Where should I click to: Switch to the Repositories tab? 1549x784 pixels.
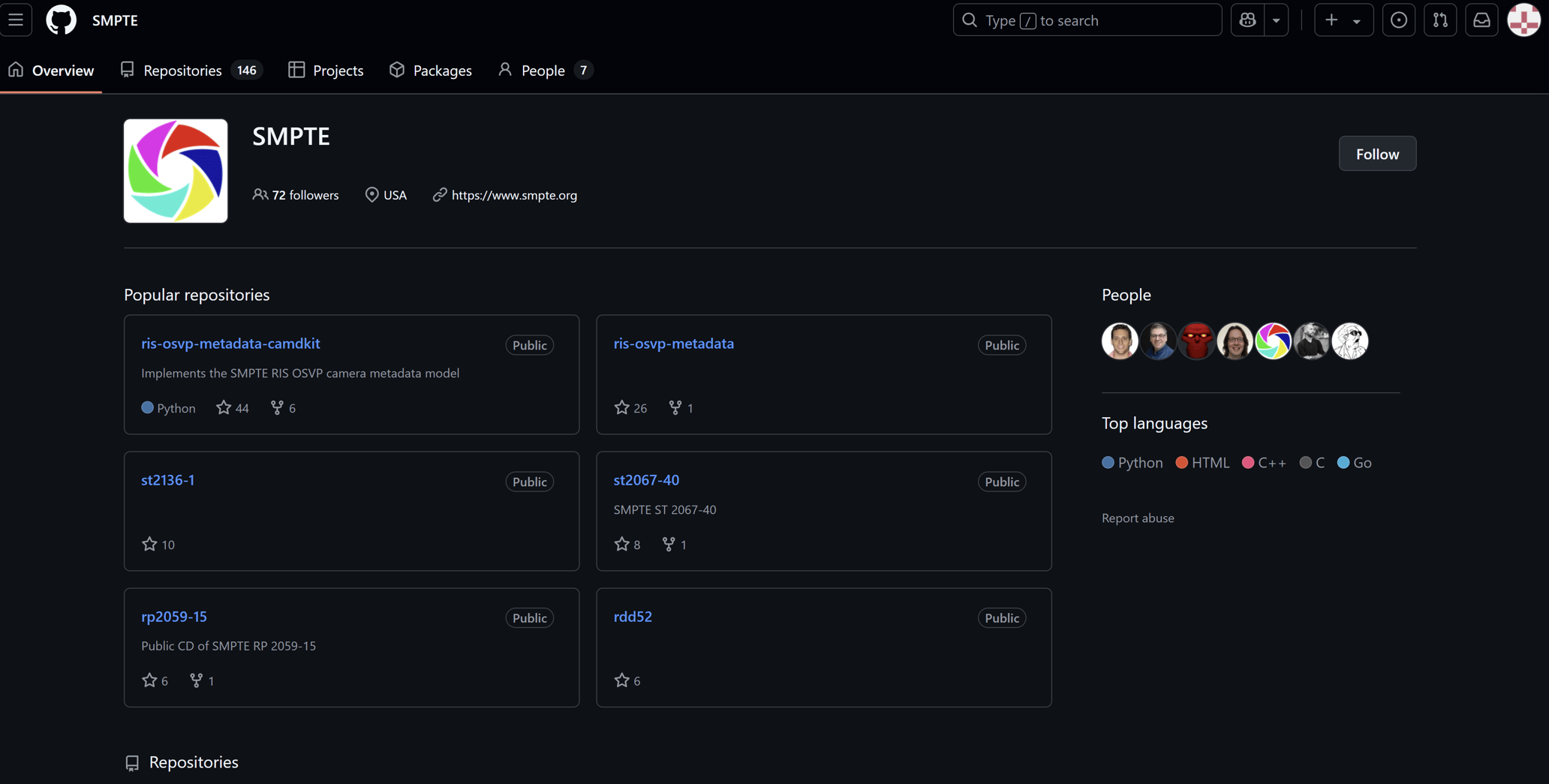pyautogui.click(x=183, y=70)
